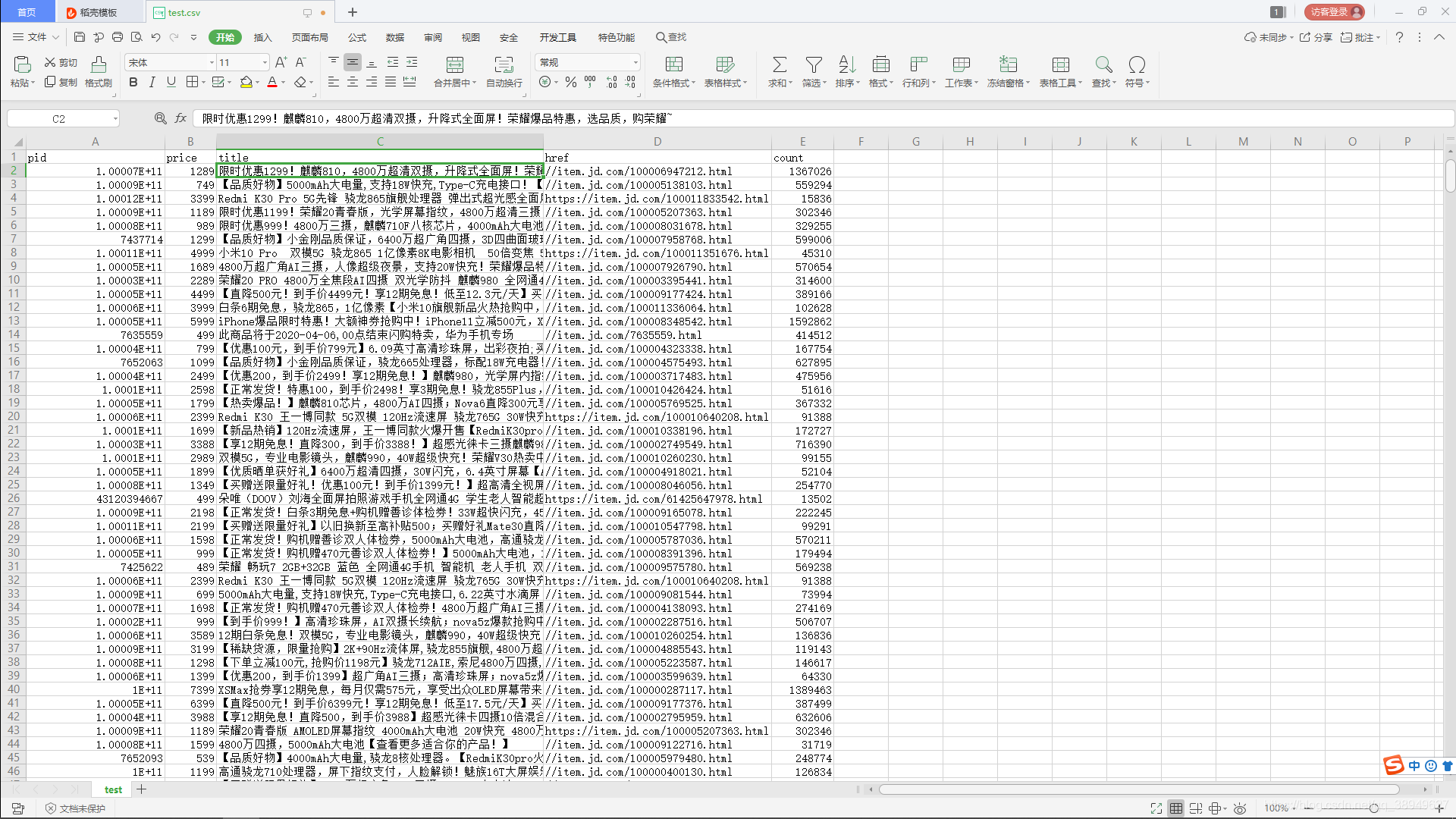Click the Find (查找) magnifier in ribbon
The width and height of the screenshot is (1456, 819).
(x=1103, y=64)
